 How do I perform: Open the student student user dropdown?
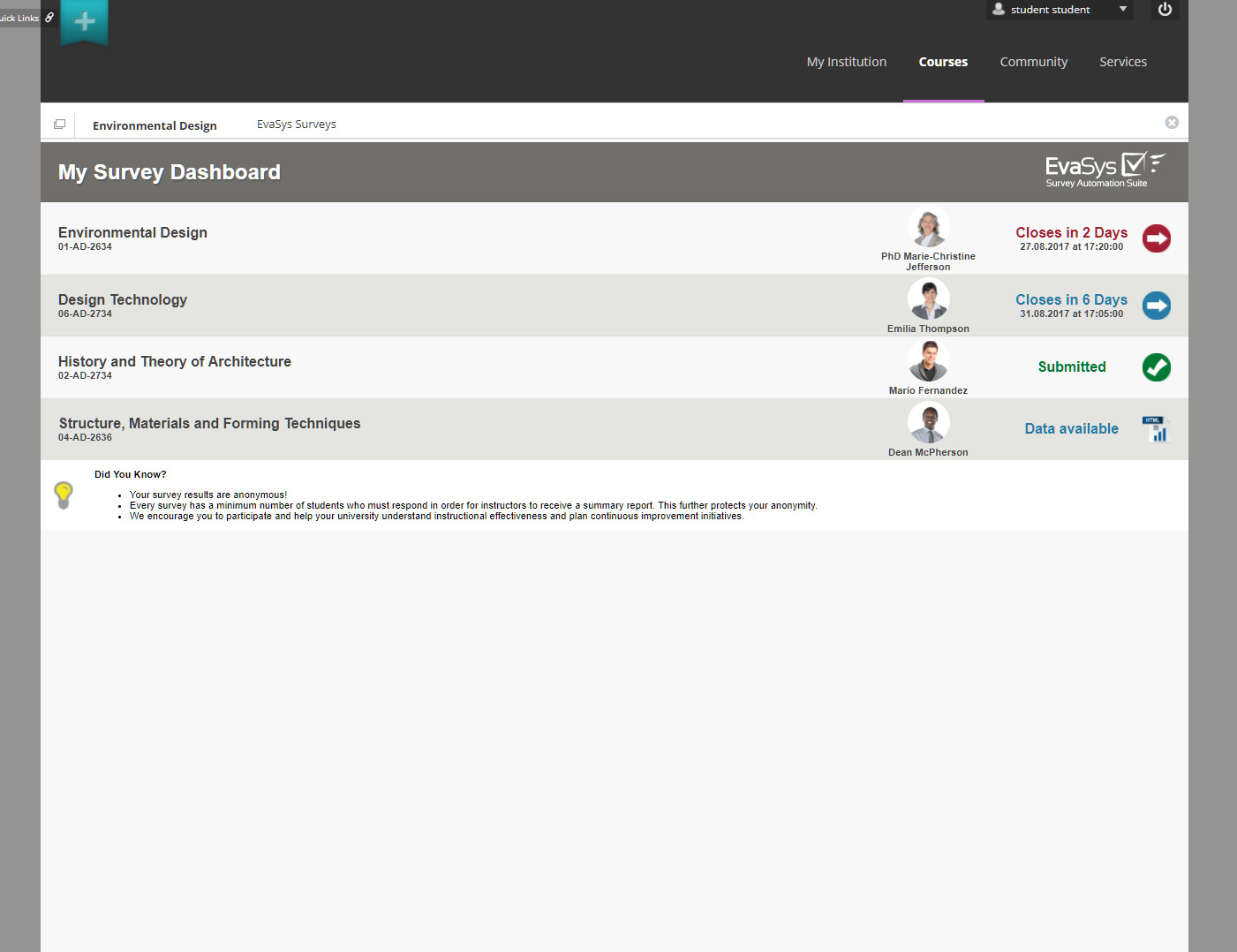click(1059, 10)
